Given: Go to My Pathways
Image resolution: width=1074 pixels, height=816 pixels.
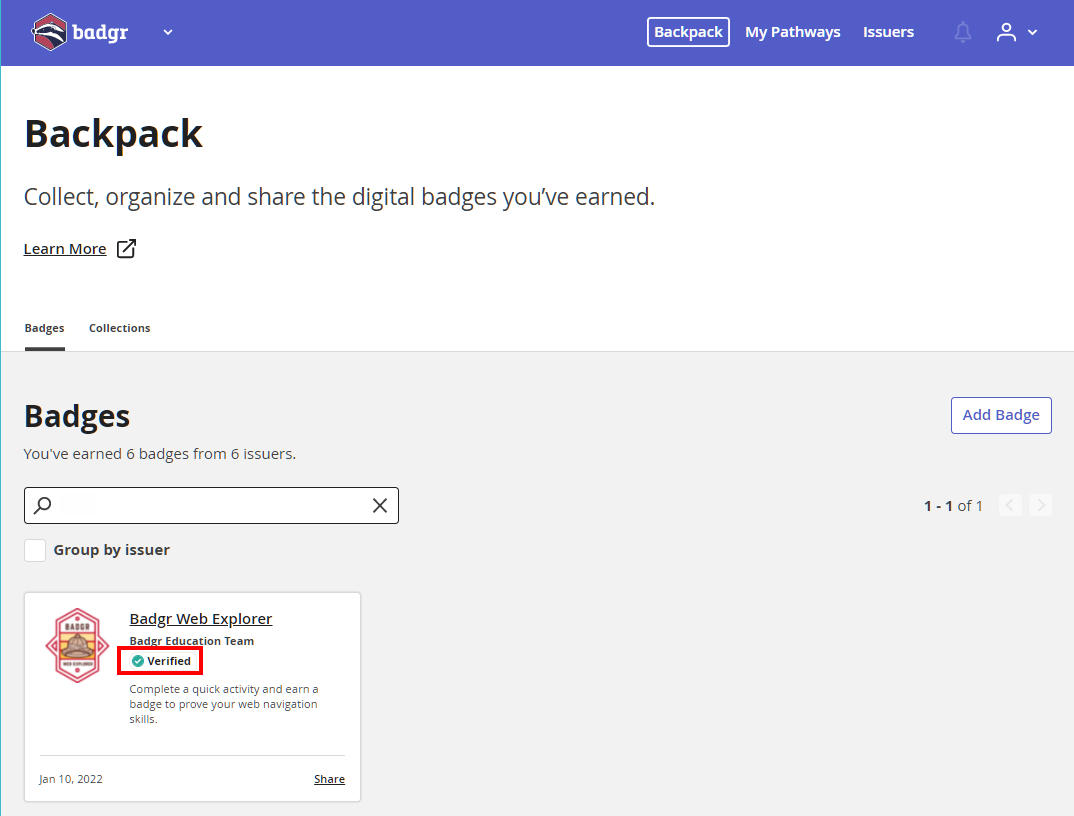Looking at the screenshot, I should (792, 32).
